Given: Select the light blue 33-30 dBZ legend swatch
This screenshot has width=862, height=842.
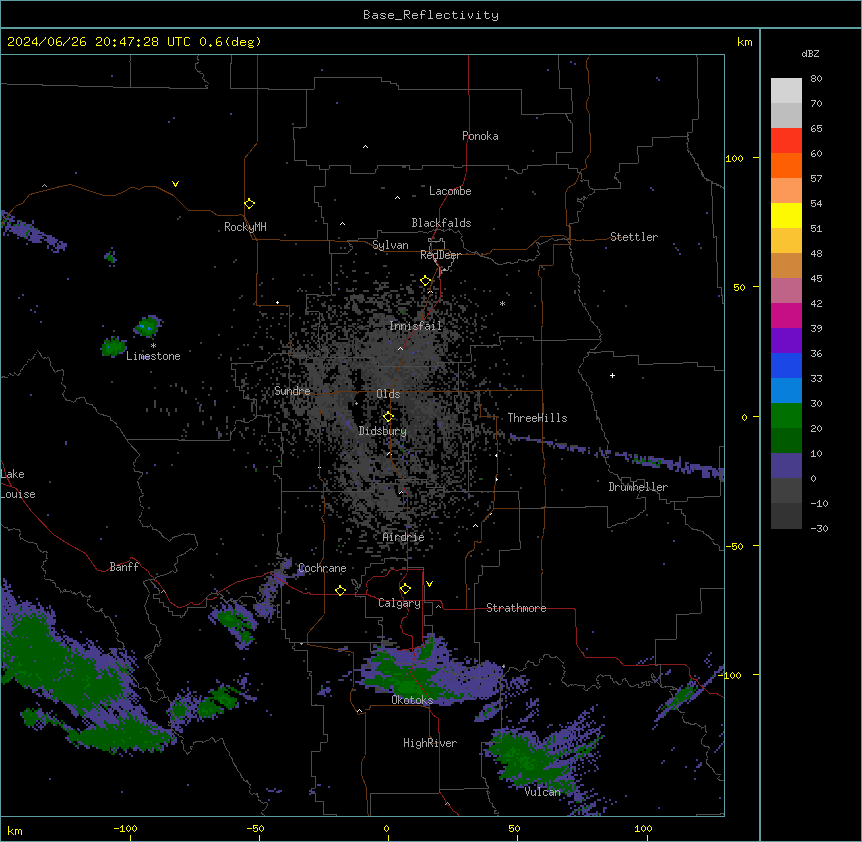Looking at the screenshot, I should pos(786,390).
